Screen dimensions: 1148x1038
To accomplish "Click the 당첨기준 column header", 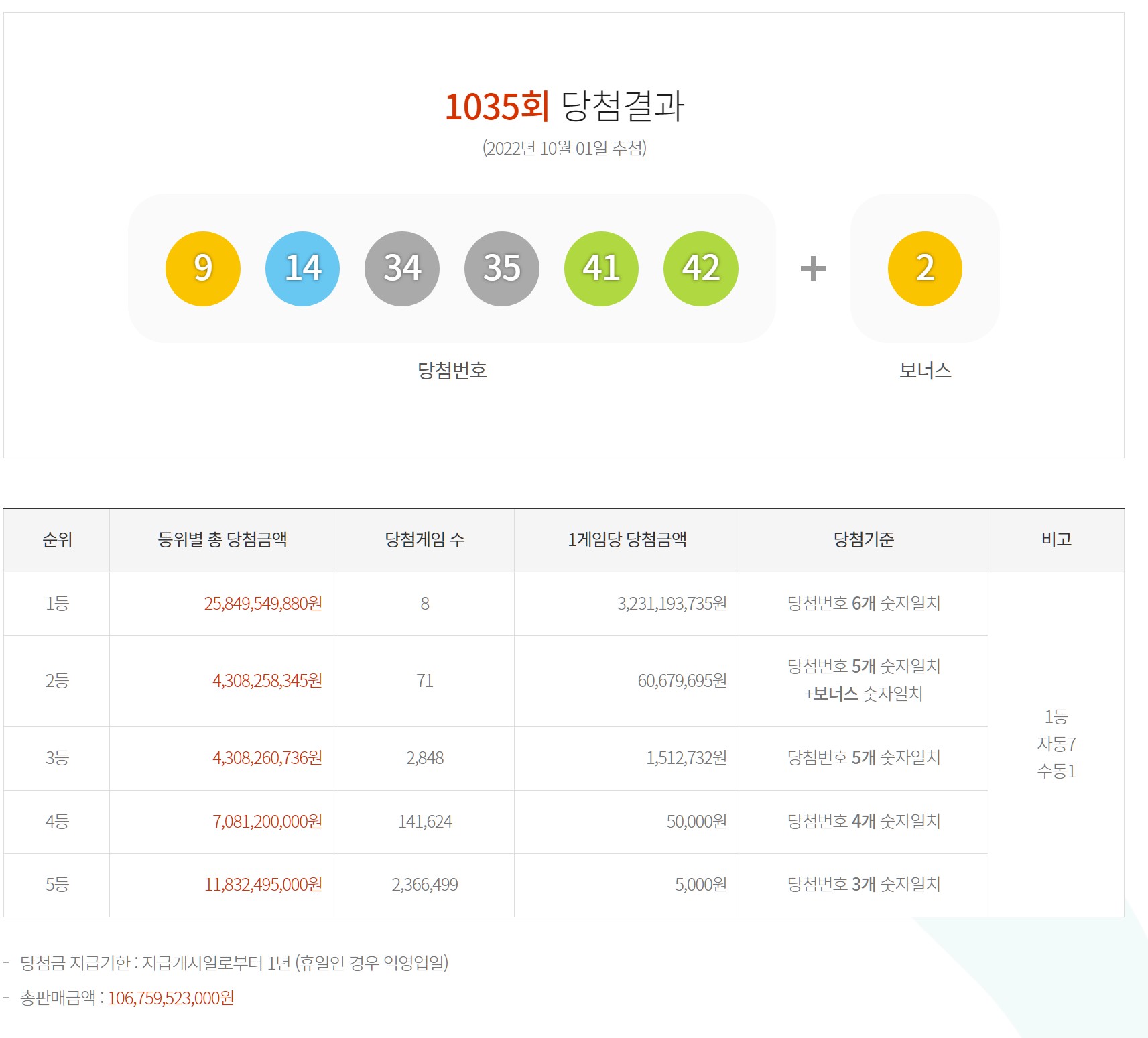I will pyautogui.click(x=863, y=539).
